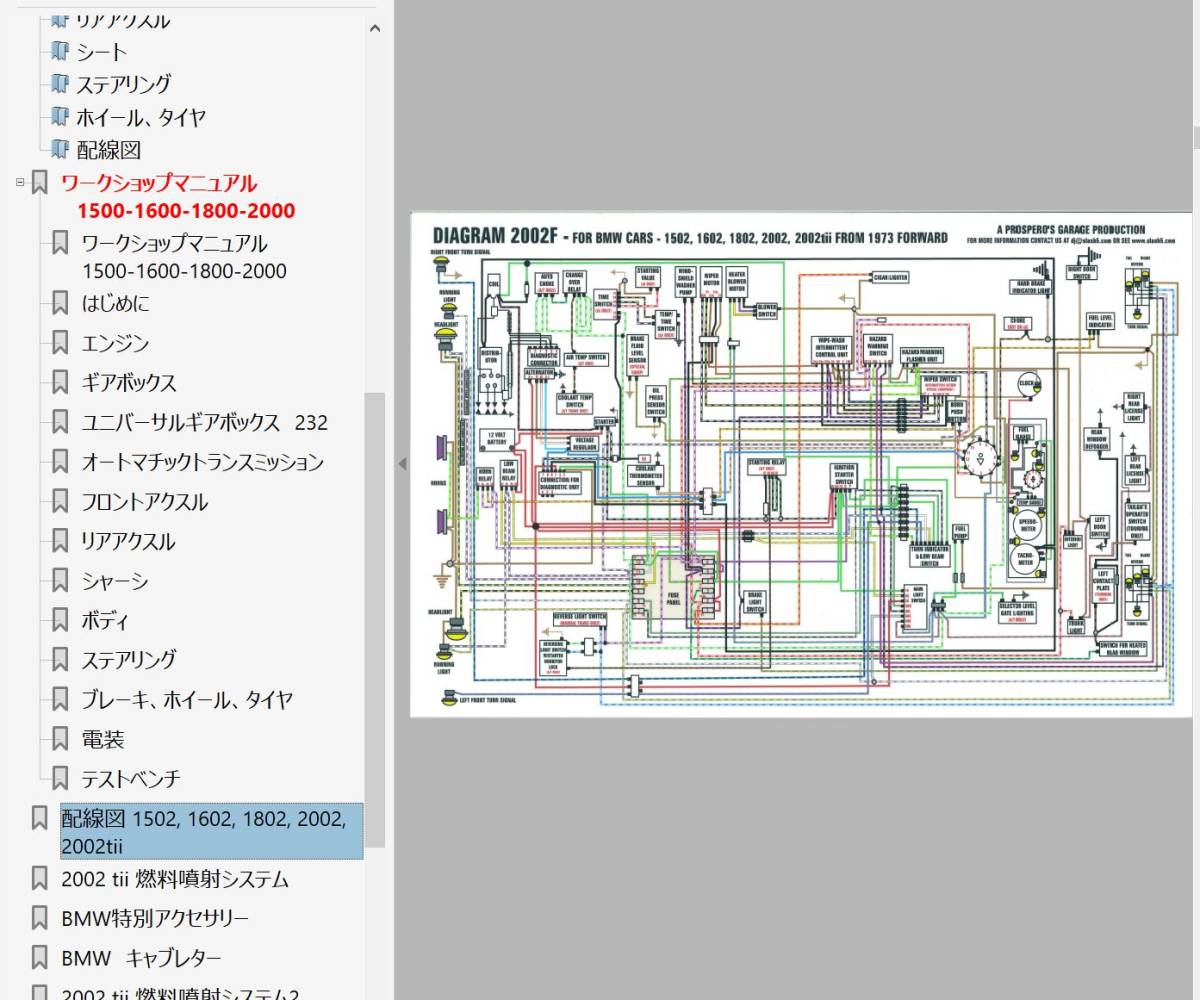
Task: Click the DIAGRAM 2002F wiring diagram page
Action: tap(801, 464)
